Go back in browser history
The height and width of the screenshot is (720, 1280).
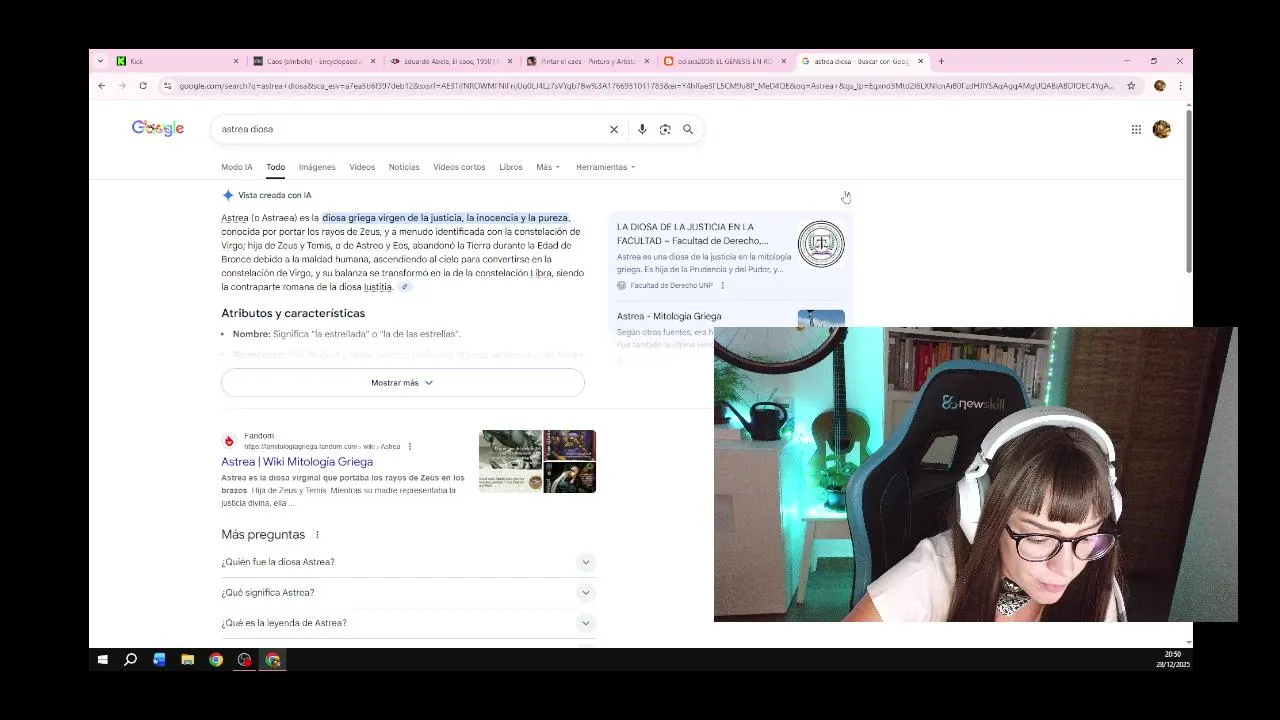102,86
